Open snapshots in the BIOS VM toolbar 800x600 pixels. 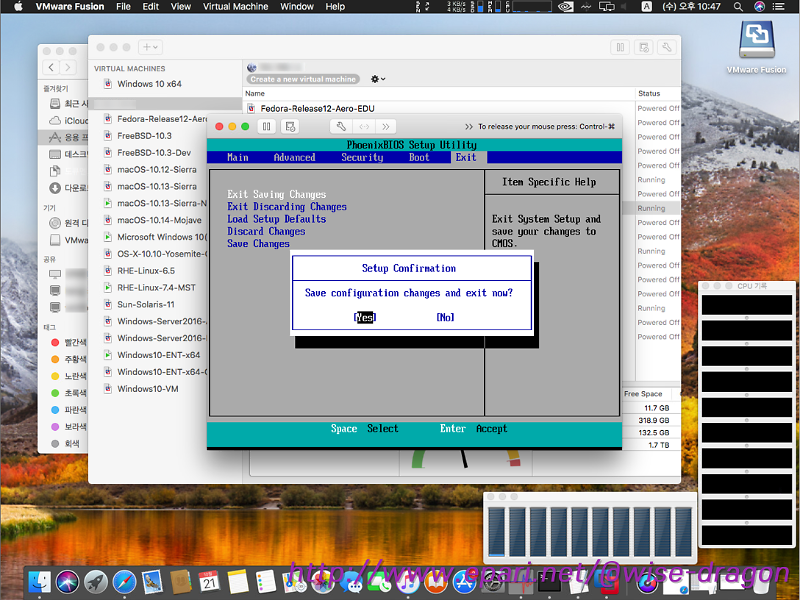(x=290, y=127)
